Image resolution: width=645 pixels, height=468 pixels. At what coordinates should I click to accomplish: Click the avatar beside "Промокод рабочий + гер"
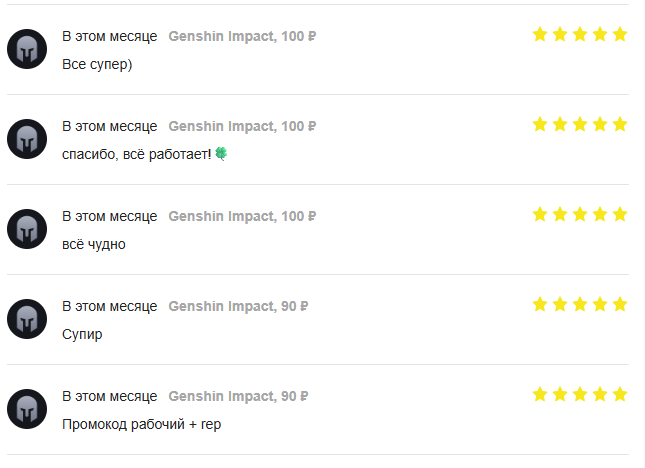(27, 409)
